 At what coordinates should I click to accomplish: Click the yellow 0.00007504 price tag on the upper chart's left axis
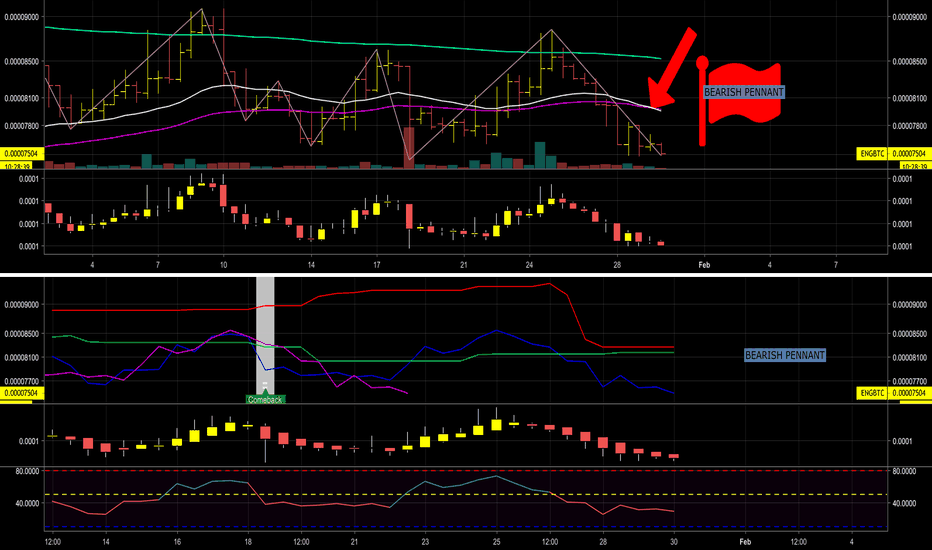click(x=21, y=153)
